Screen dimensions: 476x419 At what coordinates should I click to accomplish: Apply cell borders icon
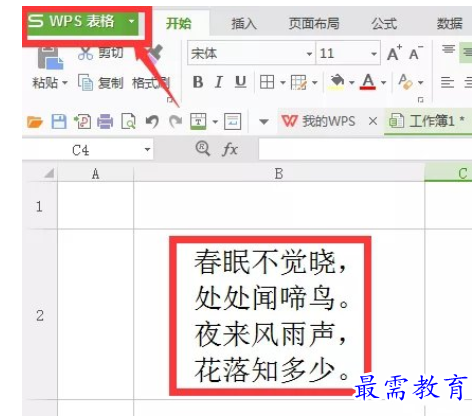tap(267, 82)
